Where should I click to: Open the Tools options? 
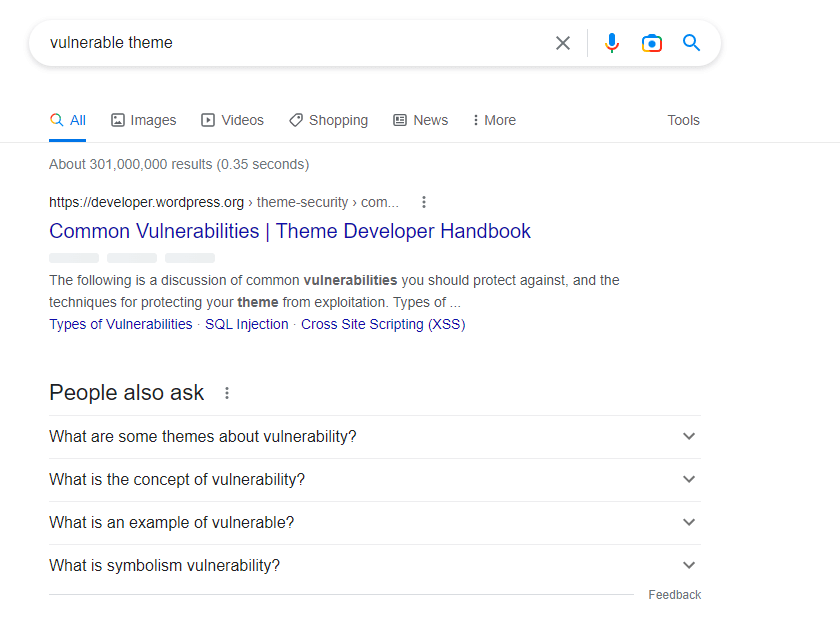pyautogui.click(x=683, y=120)
